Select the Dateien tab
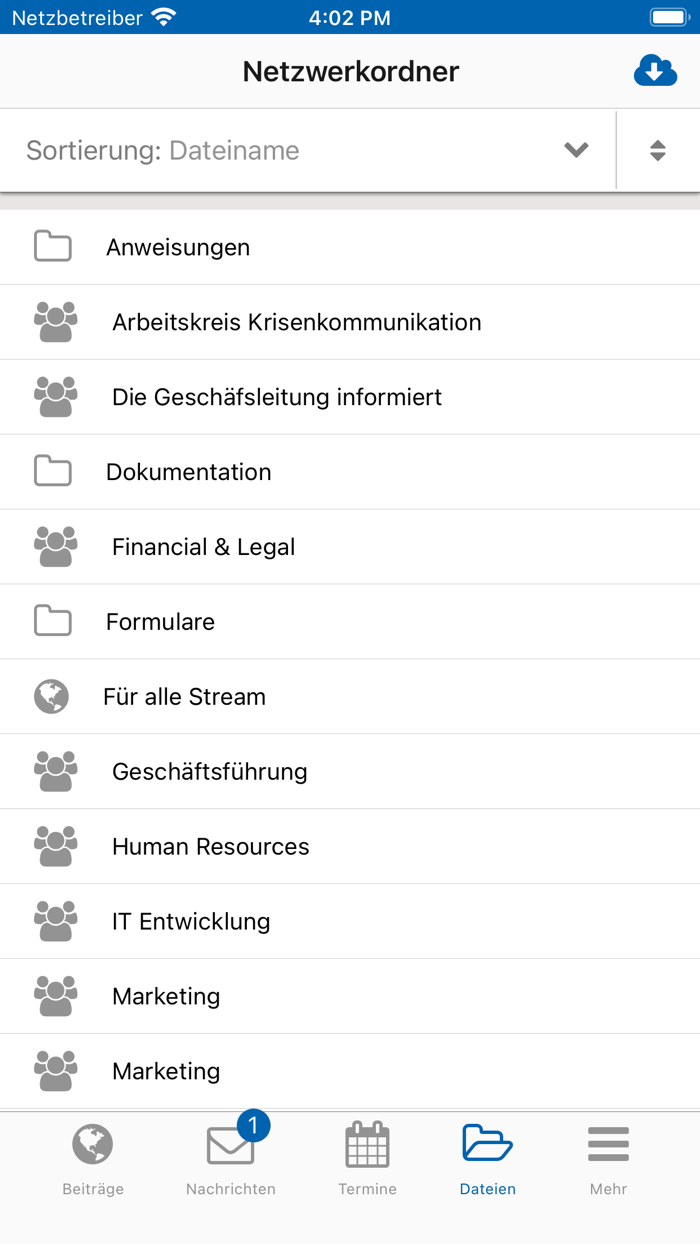This screenshot has height=1244, width=700. [487, 1160]
